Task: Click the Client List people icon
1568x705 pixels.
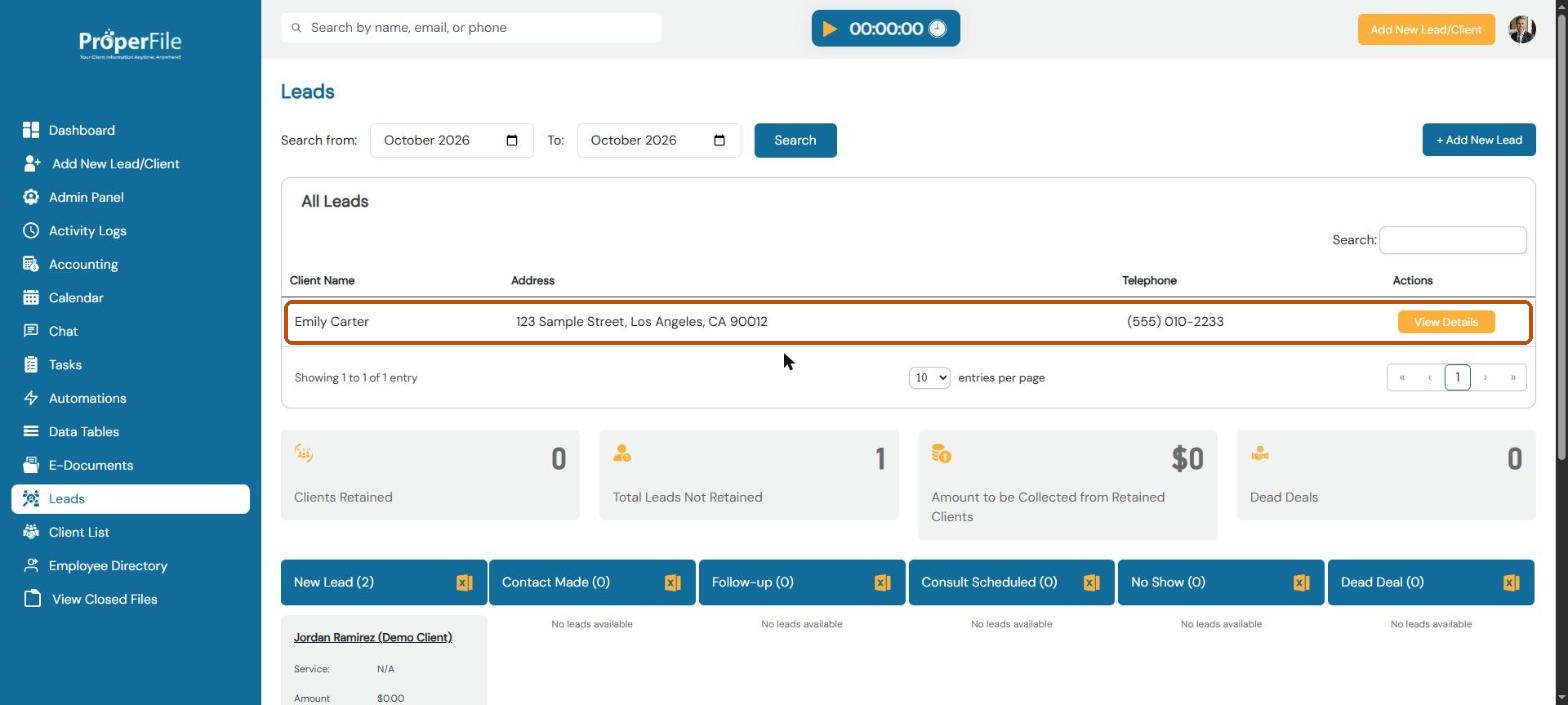Action: point(31,532)
